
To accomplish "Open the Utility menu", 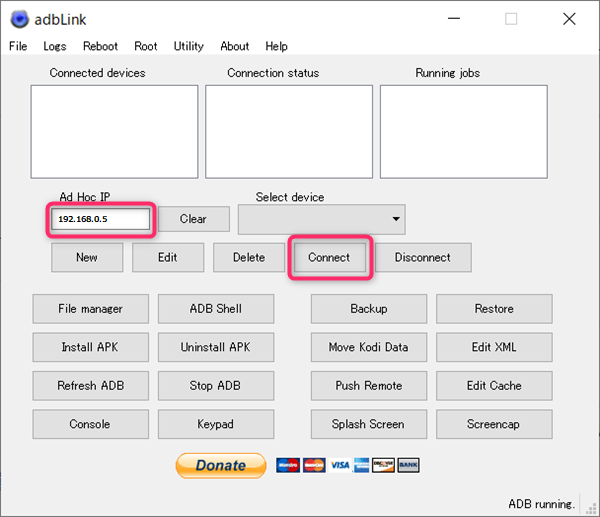I will pyautogui.click(x=188, y=46).
